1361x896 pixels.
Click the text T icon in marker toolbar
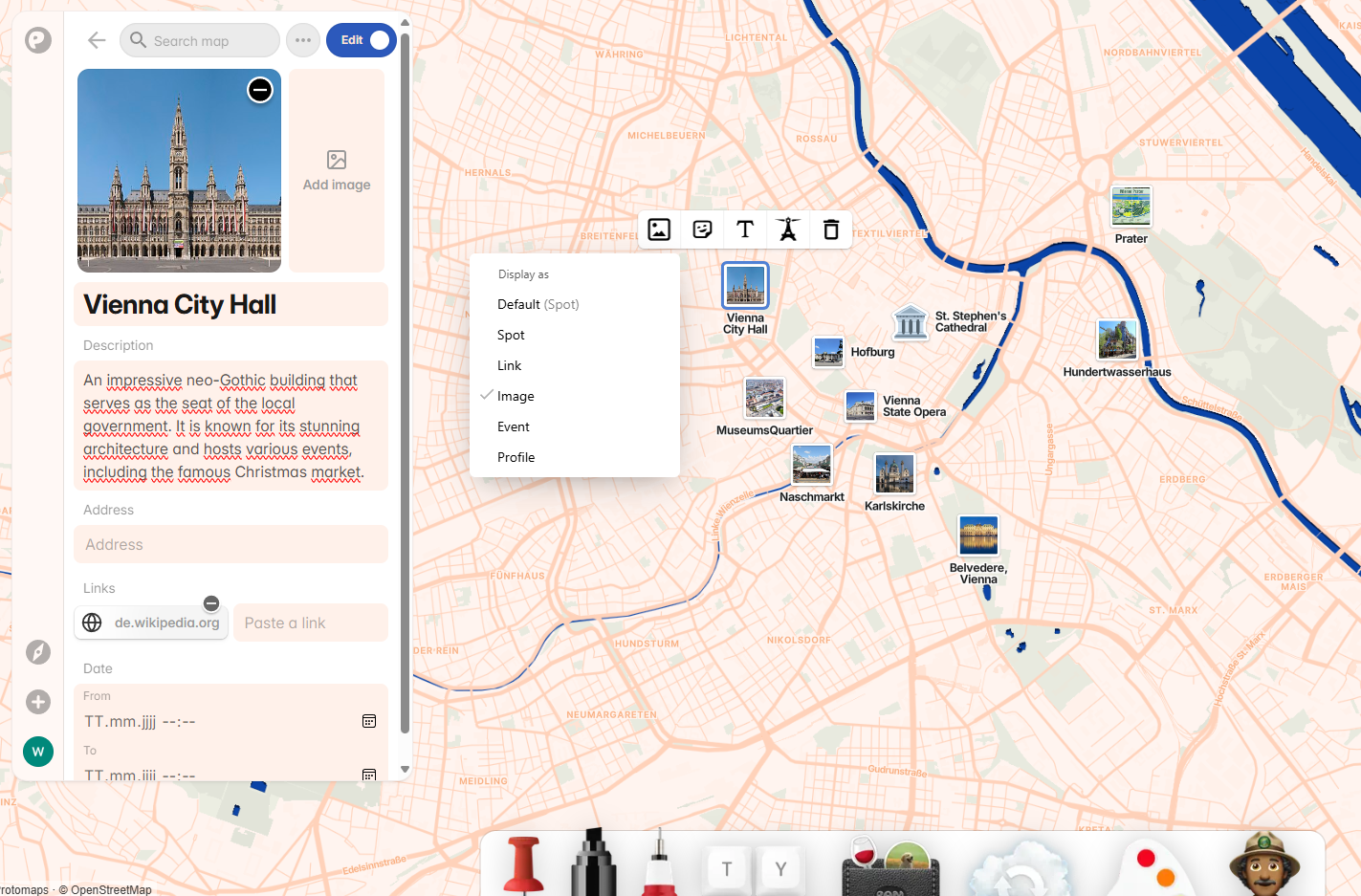click(745, 229)
